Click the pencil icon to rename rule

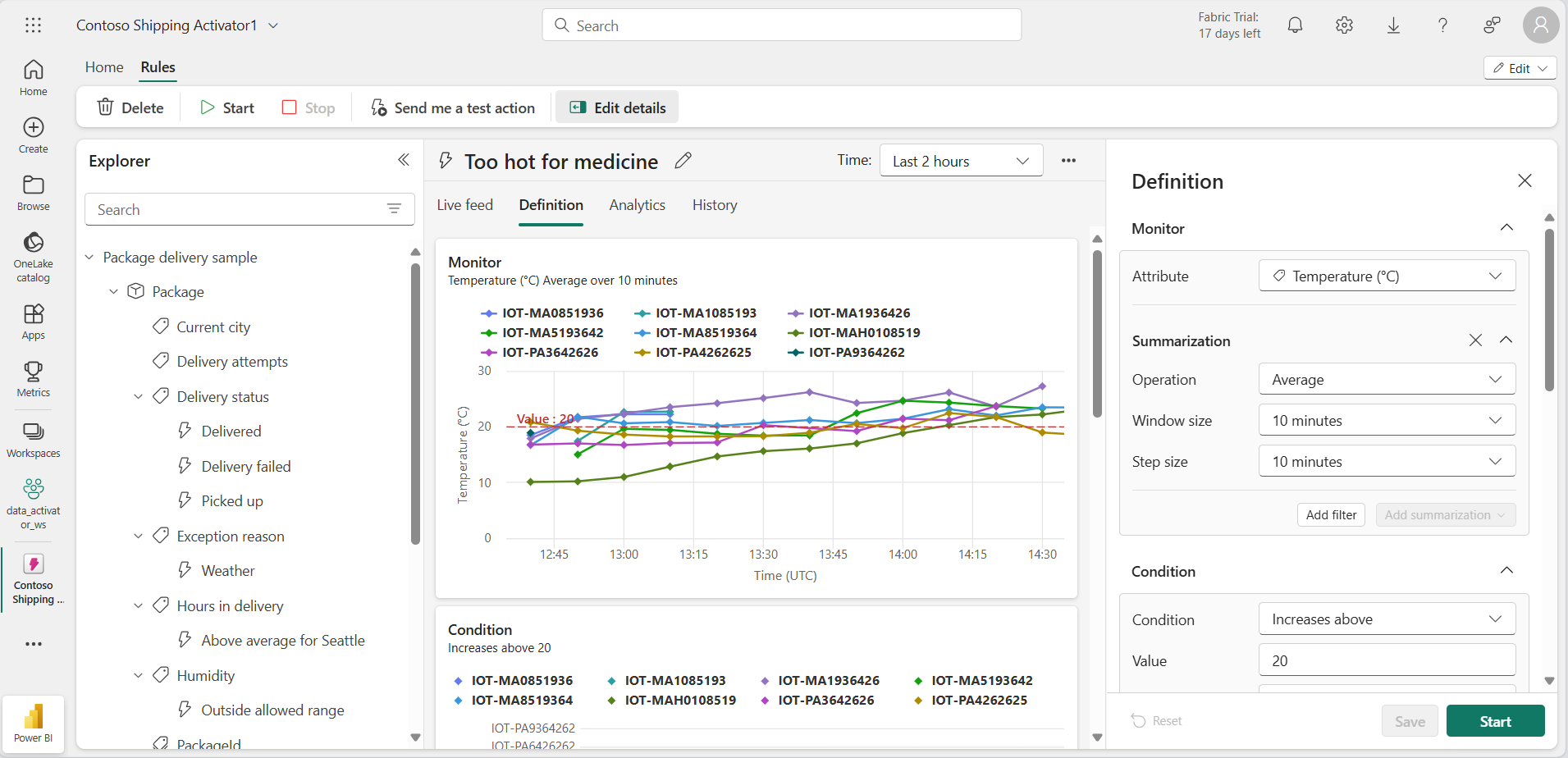click(x=683, y=161)
